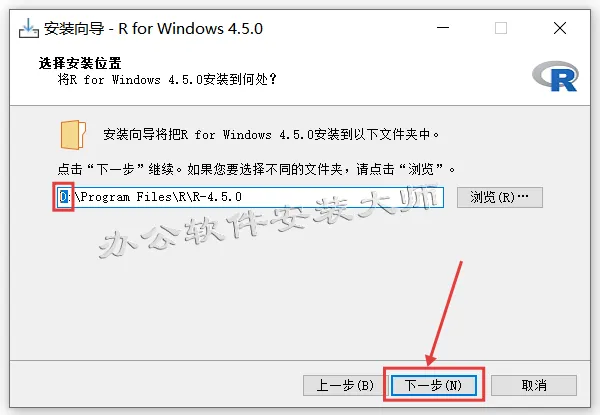
Task: Open the 浏览(R) folder browser
Action: click(x=500, y=197)
